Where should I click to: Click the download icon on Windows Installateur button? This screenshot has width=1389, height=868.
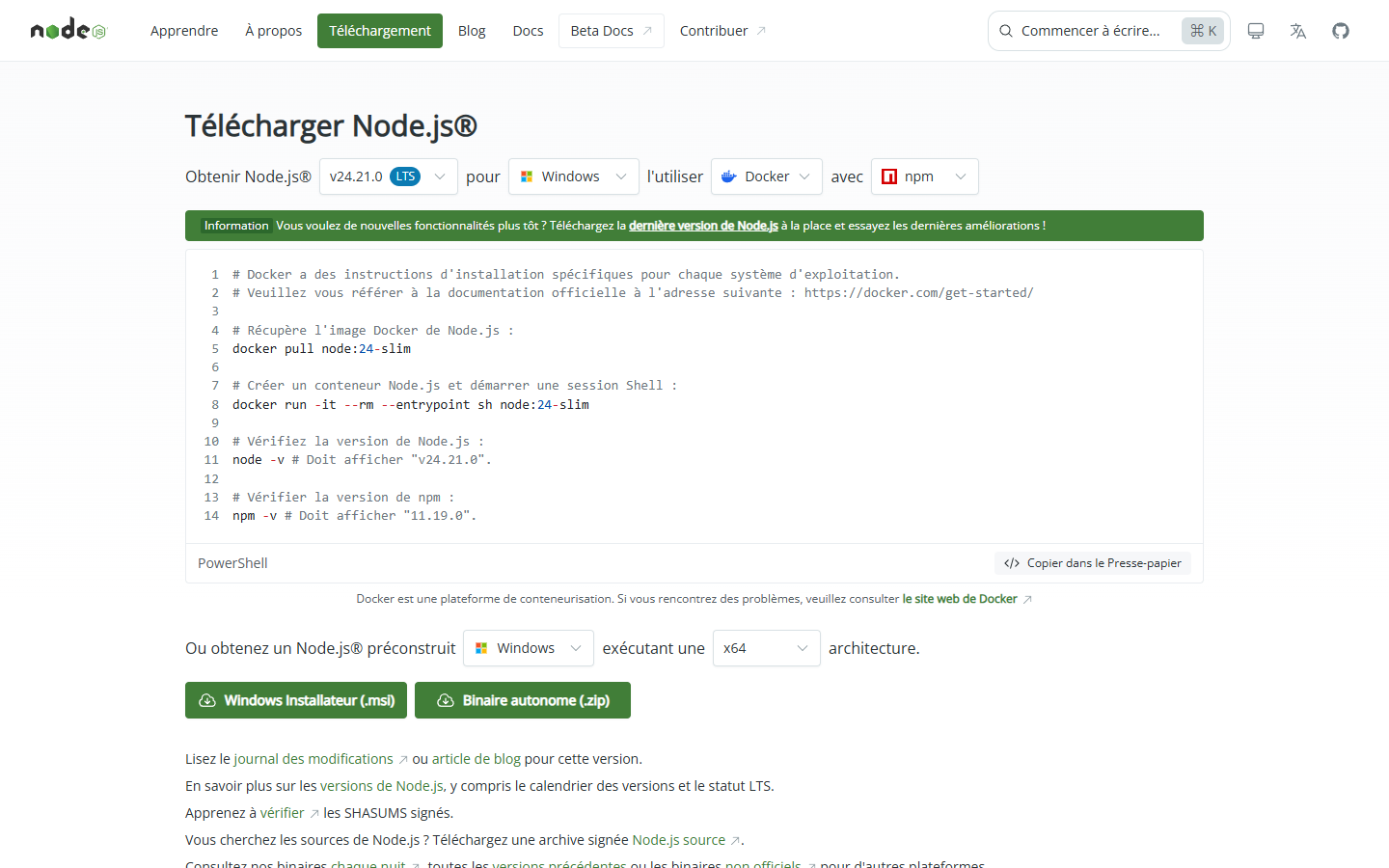pos(207,700)
